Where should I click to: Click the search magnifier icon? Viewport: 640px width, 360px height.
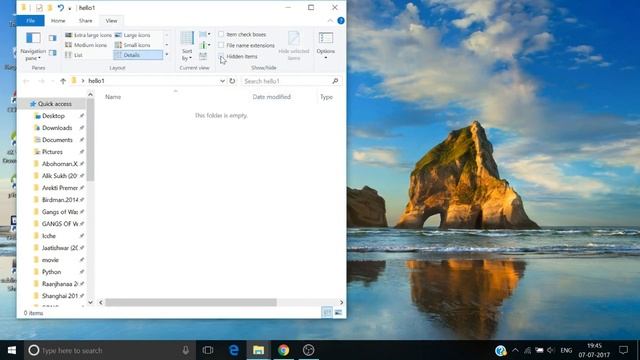[x=335, y=81]
